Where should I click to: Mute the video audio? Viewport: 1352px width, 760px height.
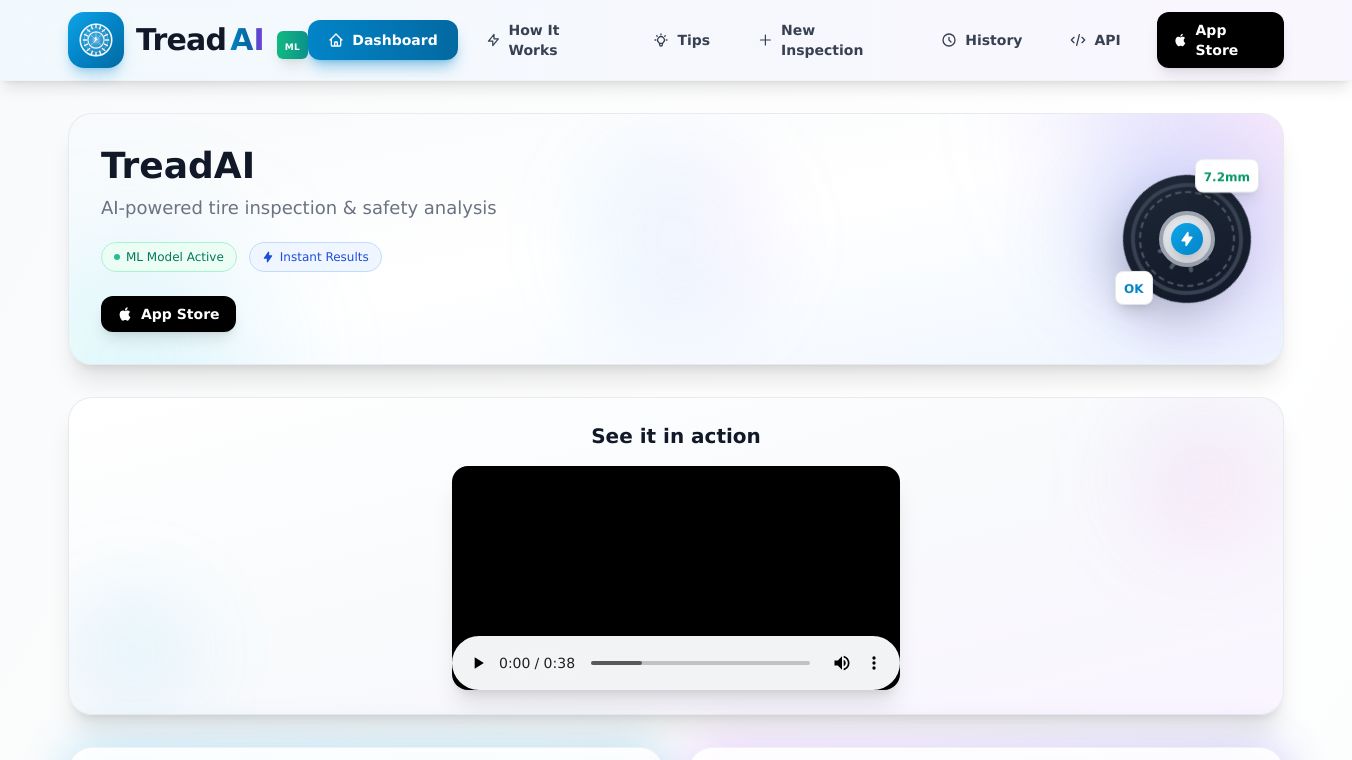(842, 663)
